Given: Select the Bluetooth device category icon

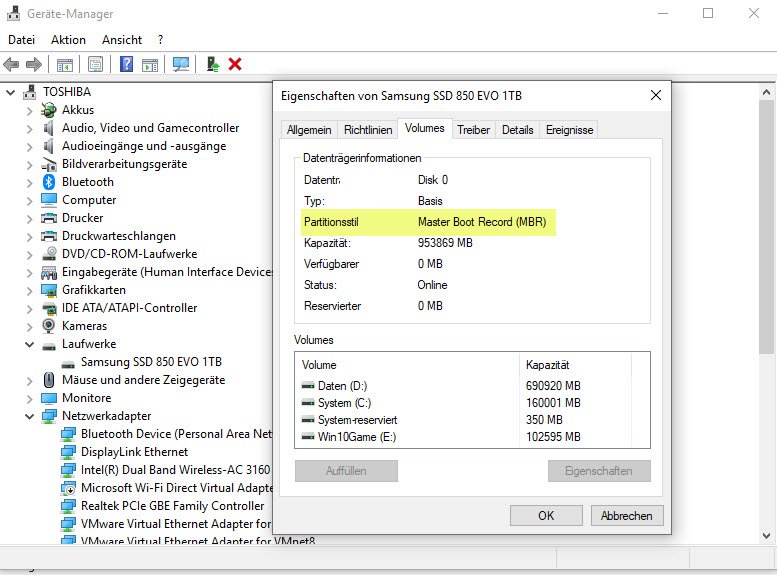Looking at the screenshot, I should (49, 182).
